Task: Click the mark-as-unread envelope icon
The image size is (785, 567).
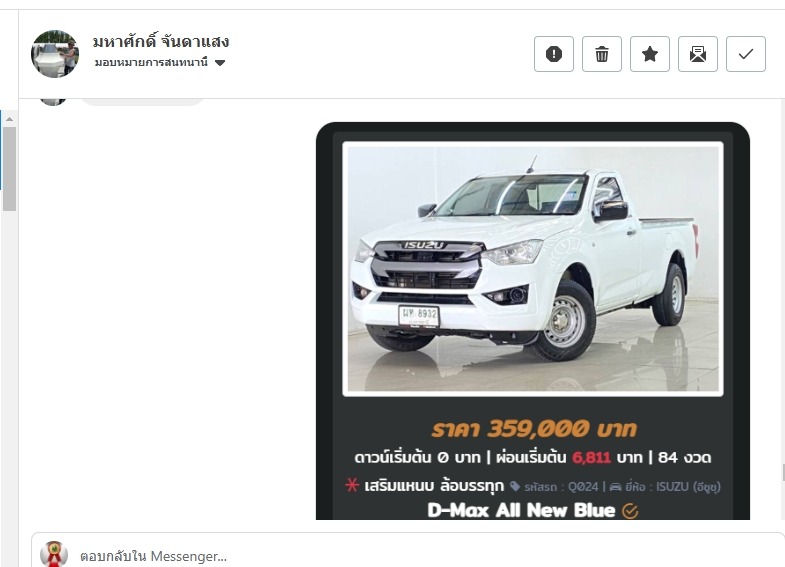Action: (698, 54)
